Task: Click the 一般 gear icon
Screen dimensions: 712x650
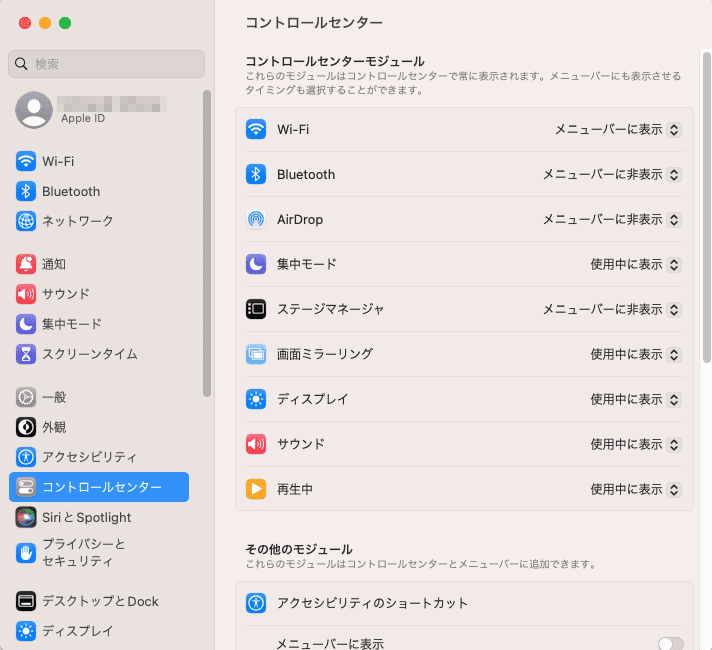Action: coord(26,397)
